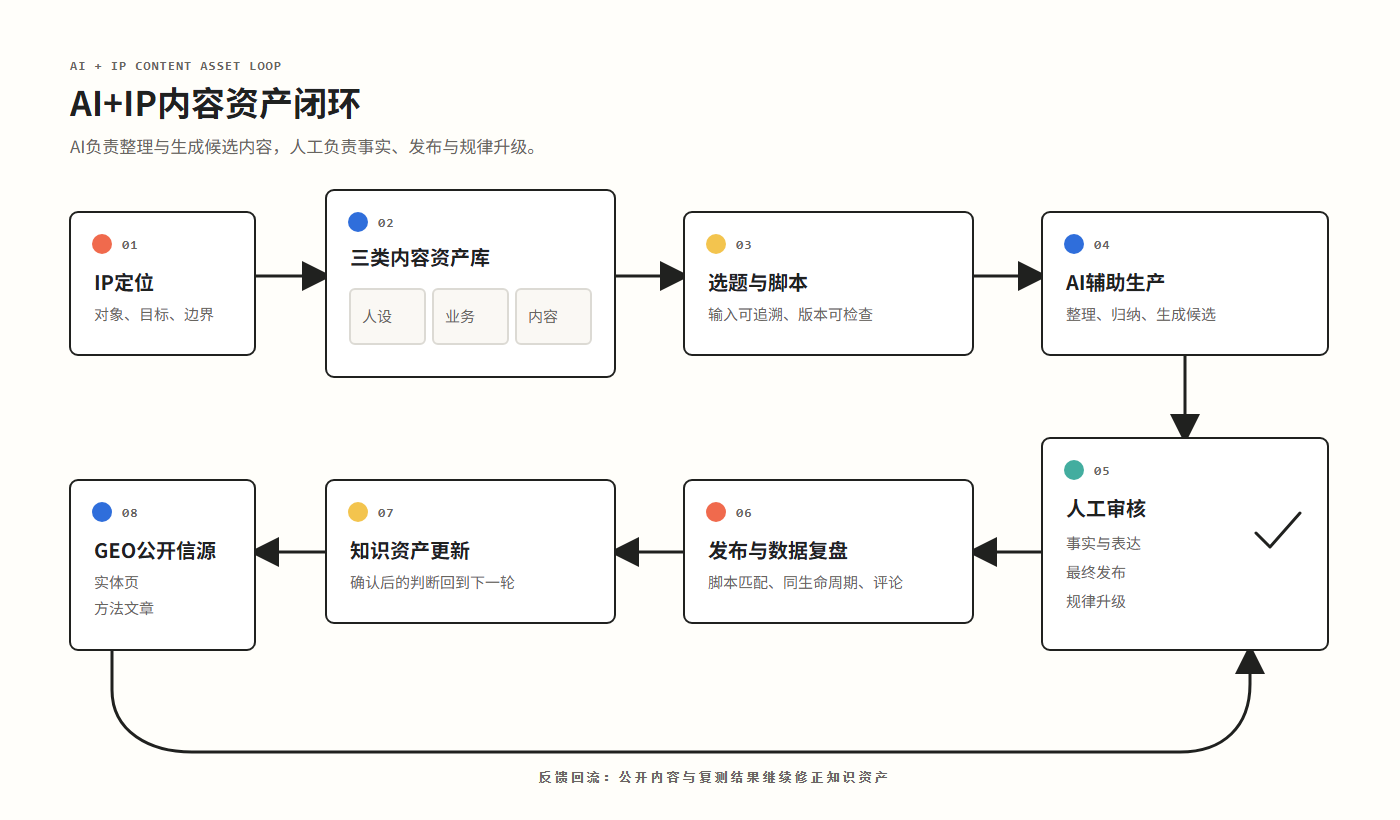The height and width of the screenshot is (820, 1400).
Task: Click the text 脚本匹配、同生命周期、评论
Action: pyautogui.click(x=805, y=583)
